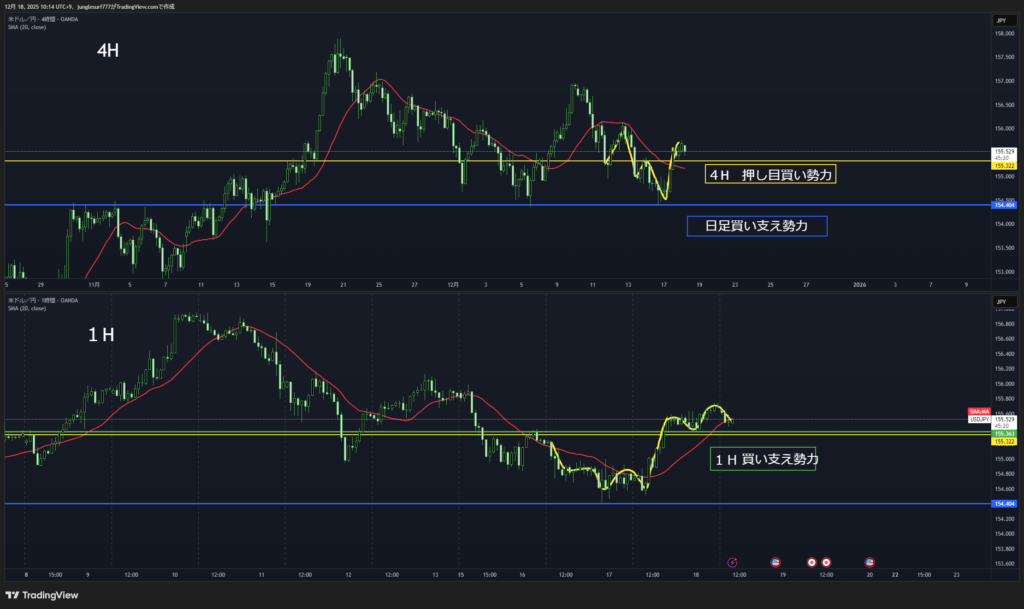Screen dimensions: 1024x609
Task: Click the SMA (20, close) legend on 1H chart
Action: [27, 307]
